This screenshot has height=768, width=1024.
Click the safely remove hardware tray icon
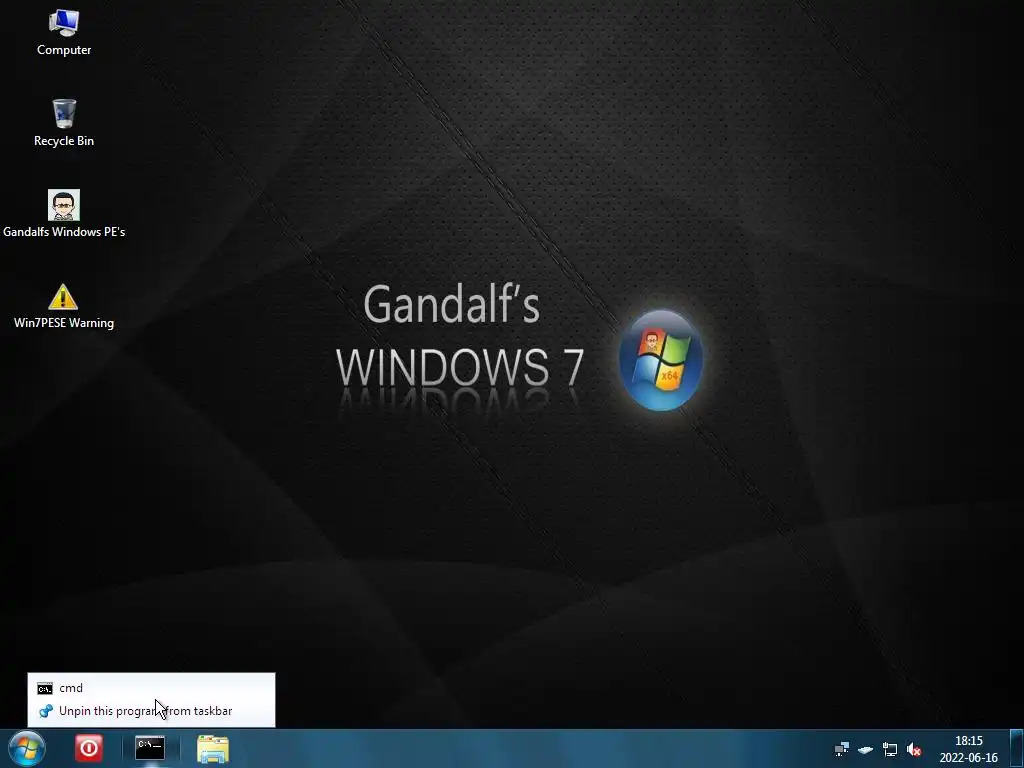(x=866, y=749)
